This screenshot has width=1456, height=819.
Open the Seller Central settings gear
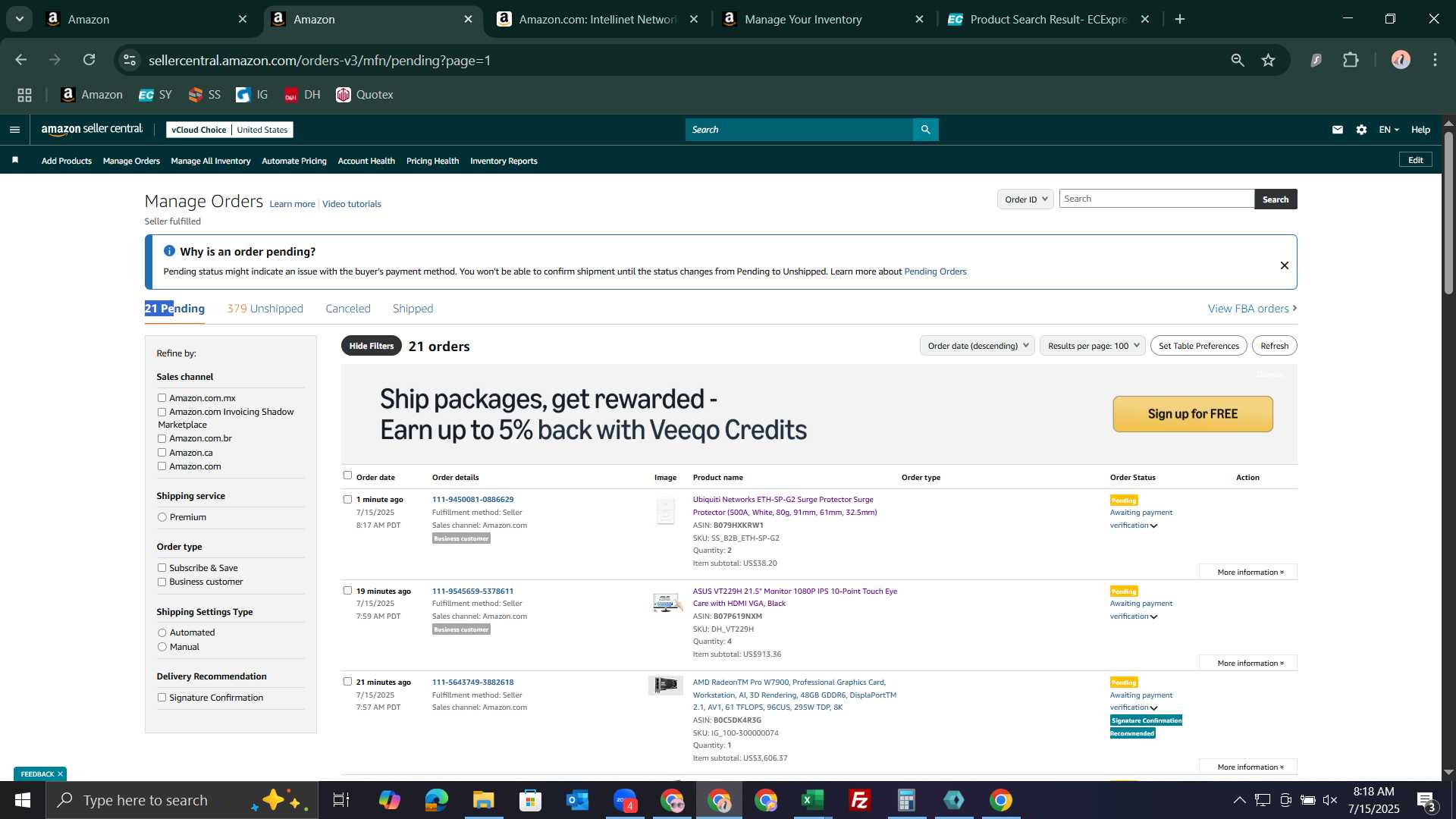coord(1361,130)
